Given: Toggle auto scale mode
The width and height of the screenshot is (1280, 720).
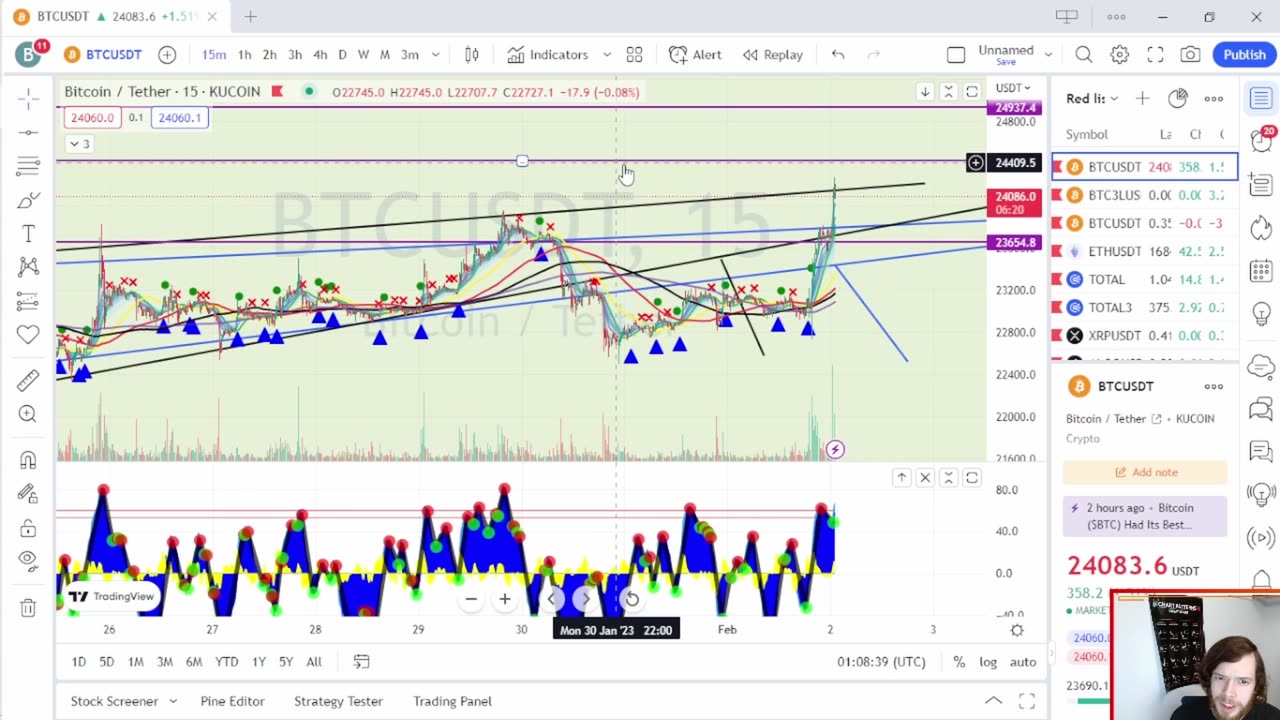Looking at the screenshot, I should [x=1022, y=662].
